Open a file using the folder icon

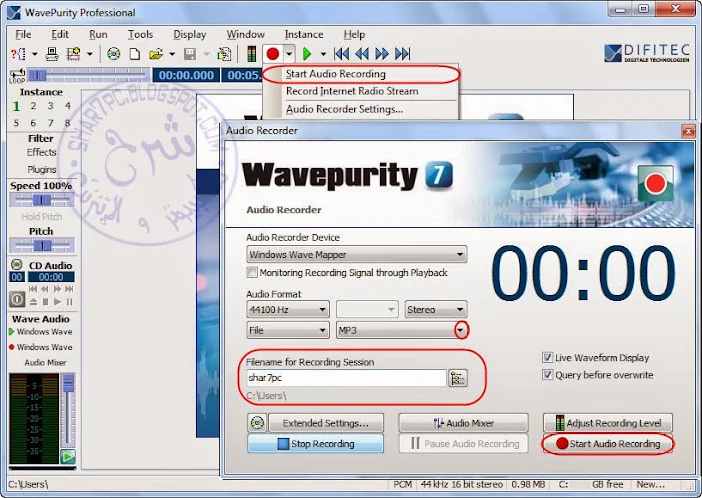(156, 54)
